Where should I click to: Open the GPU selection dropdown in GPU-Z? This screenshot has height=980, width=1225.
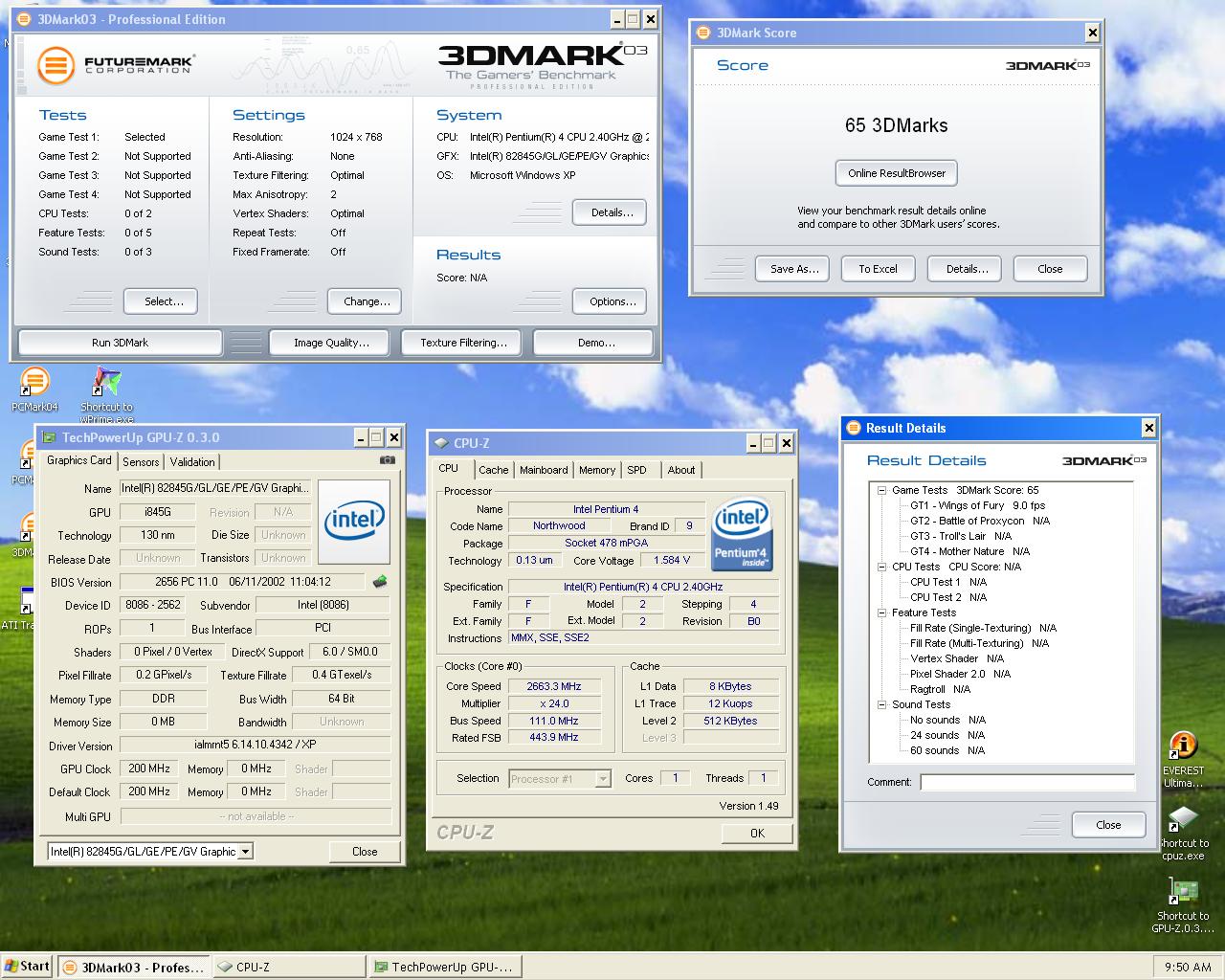point(246,851)
